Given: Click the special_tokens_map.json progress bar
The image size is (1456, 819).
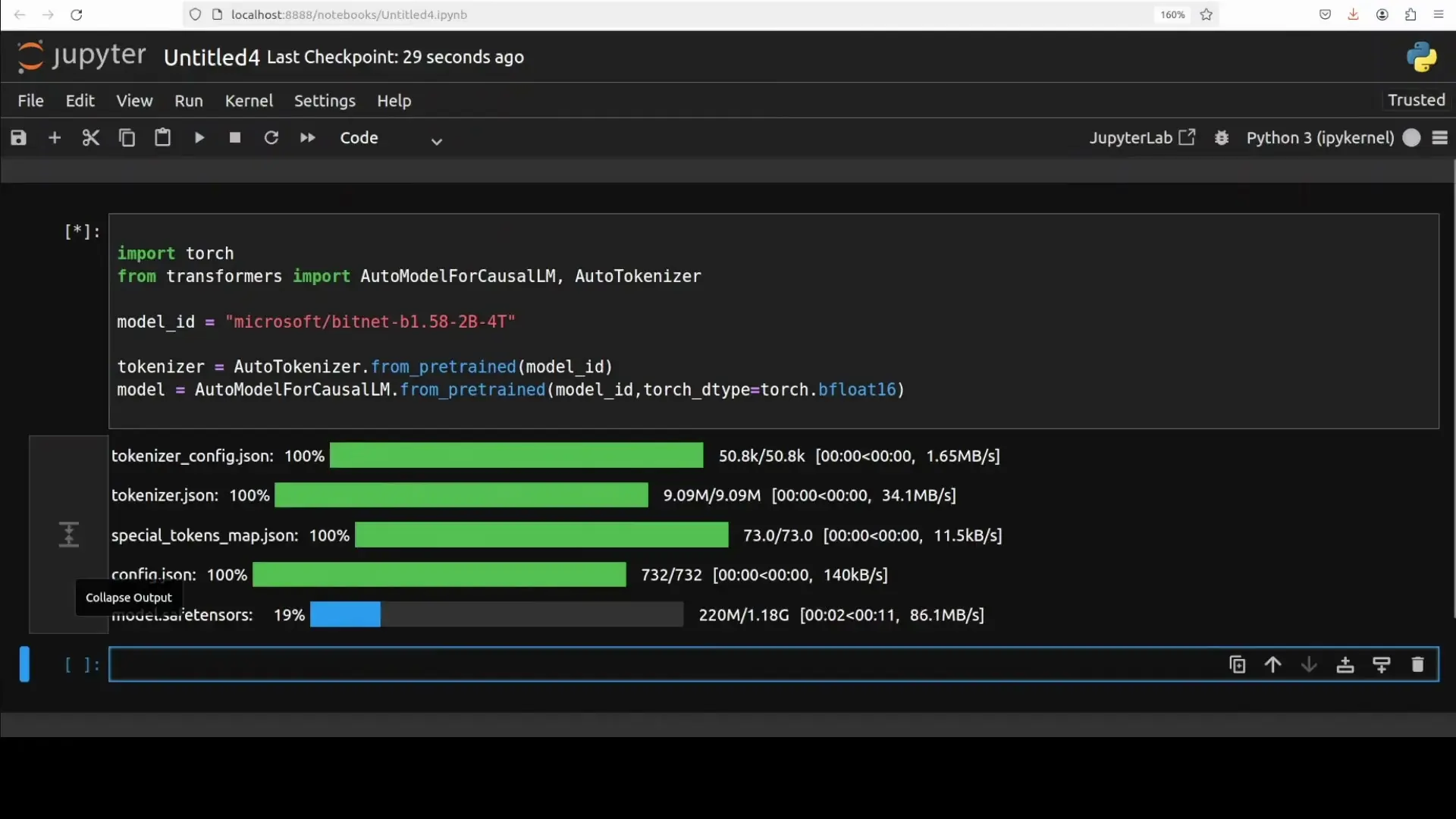Looking at the screenshot, I should [541, 535].
